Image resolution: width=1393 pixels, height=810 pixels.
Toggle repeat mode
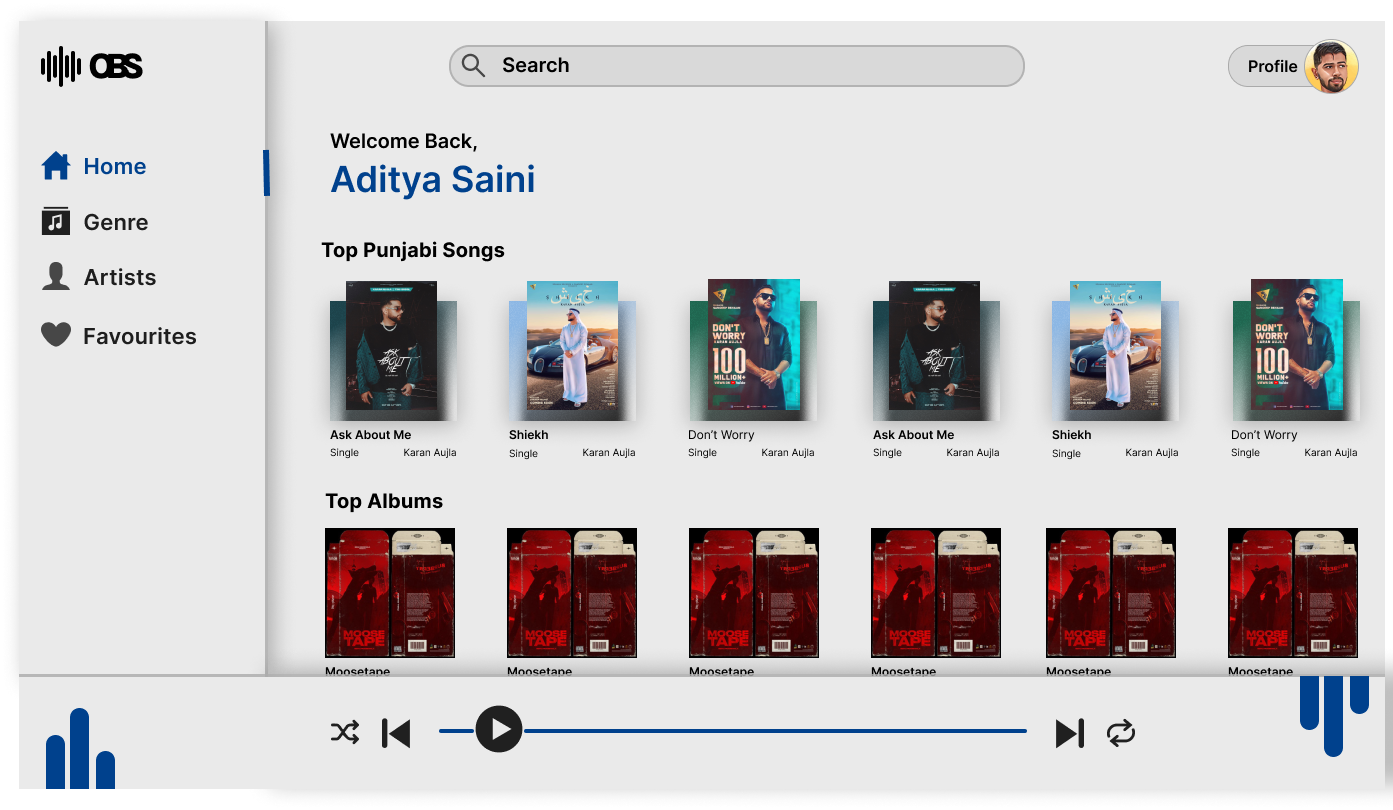point(1121,733)
